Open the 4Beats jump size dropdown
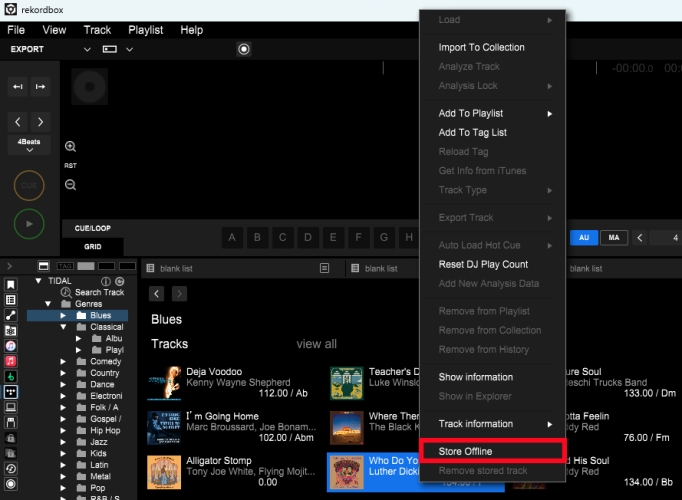The image size is (682, 500). [x=29, y=145]
